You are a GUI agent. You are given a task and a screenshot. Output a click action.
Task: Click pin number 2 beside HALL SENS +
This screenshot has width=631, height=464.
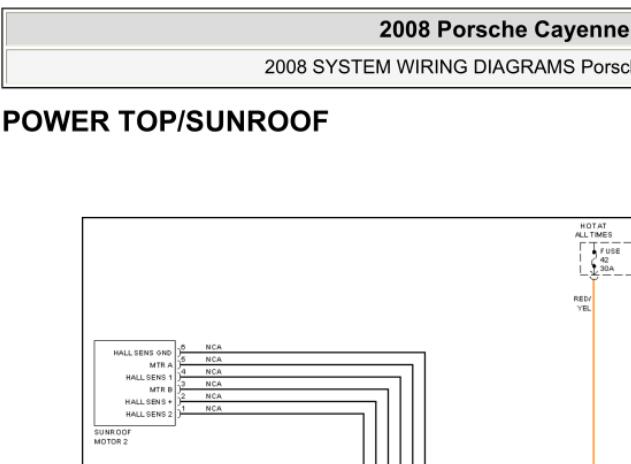(x=183, y=396)
